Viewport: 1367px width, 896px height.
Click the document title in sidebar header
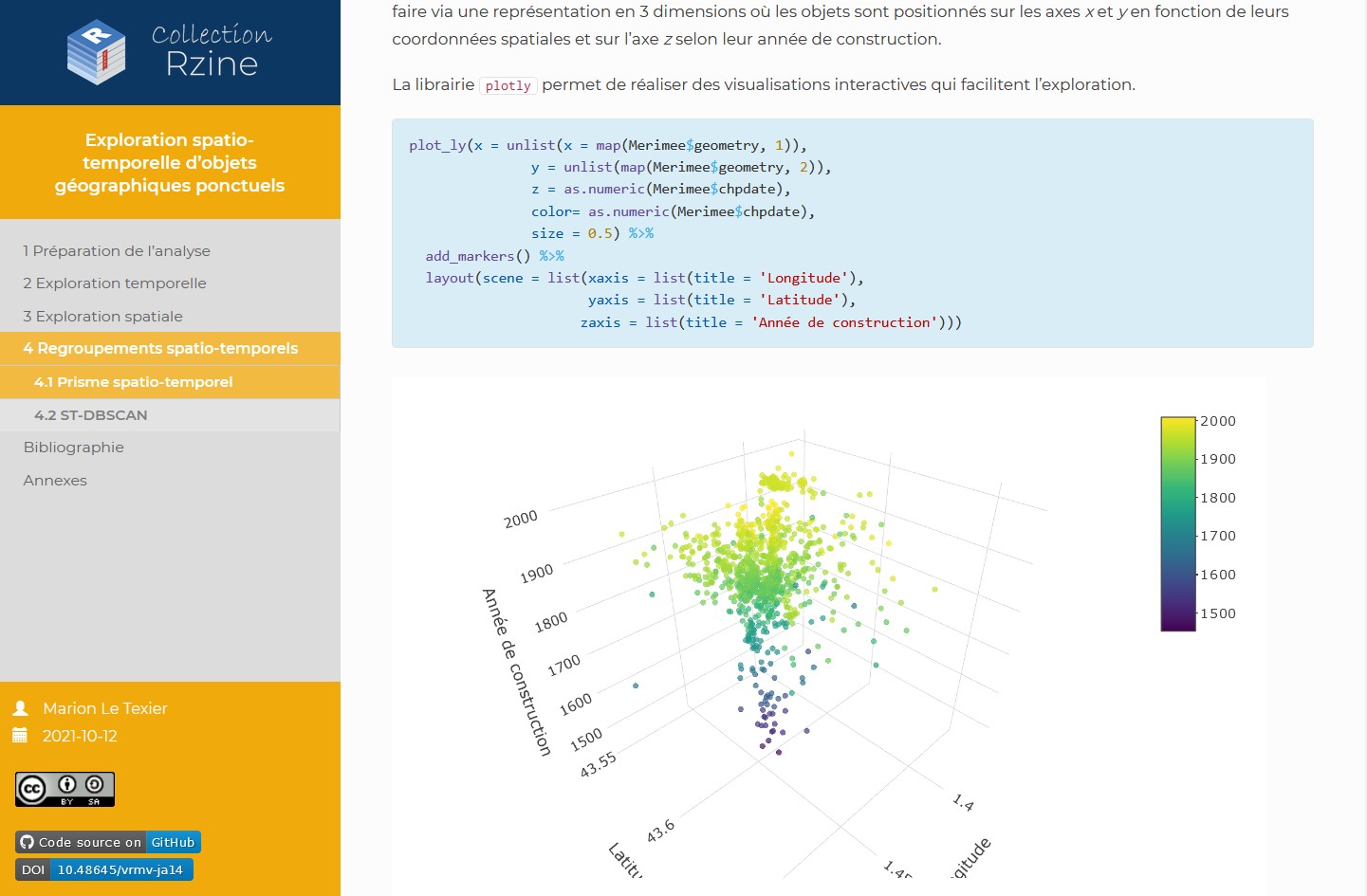(x=170, y=163)
